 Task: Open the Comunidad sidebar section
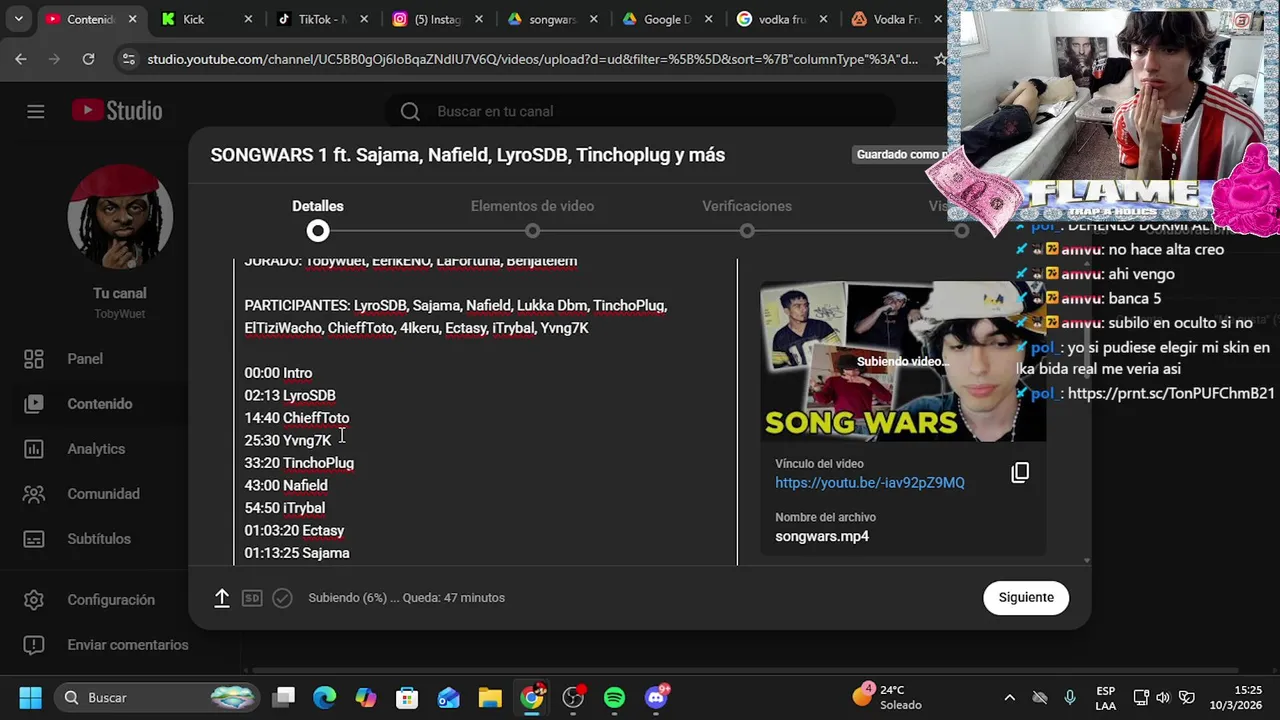click(103, 494)
